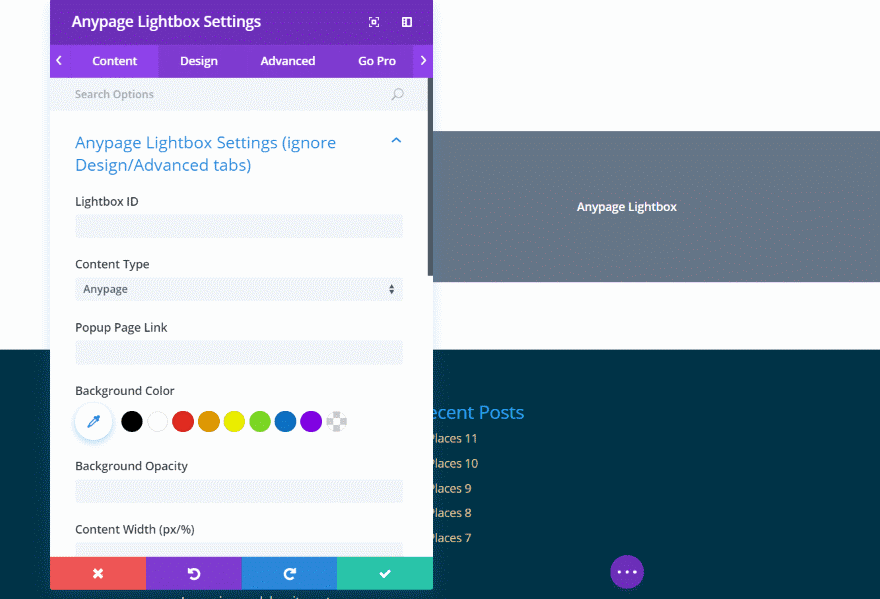
Task: Click the Popup Page Link field
Action: point(239,353)
